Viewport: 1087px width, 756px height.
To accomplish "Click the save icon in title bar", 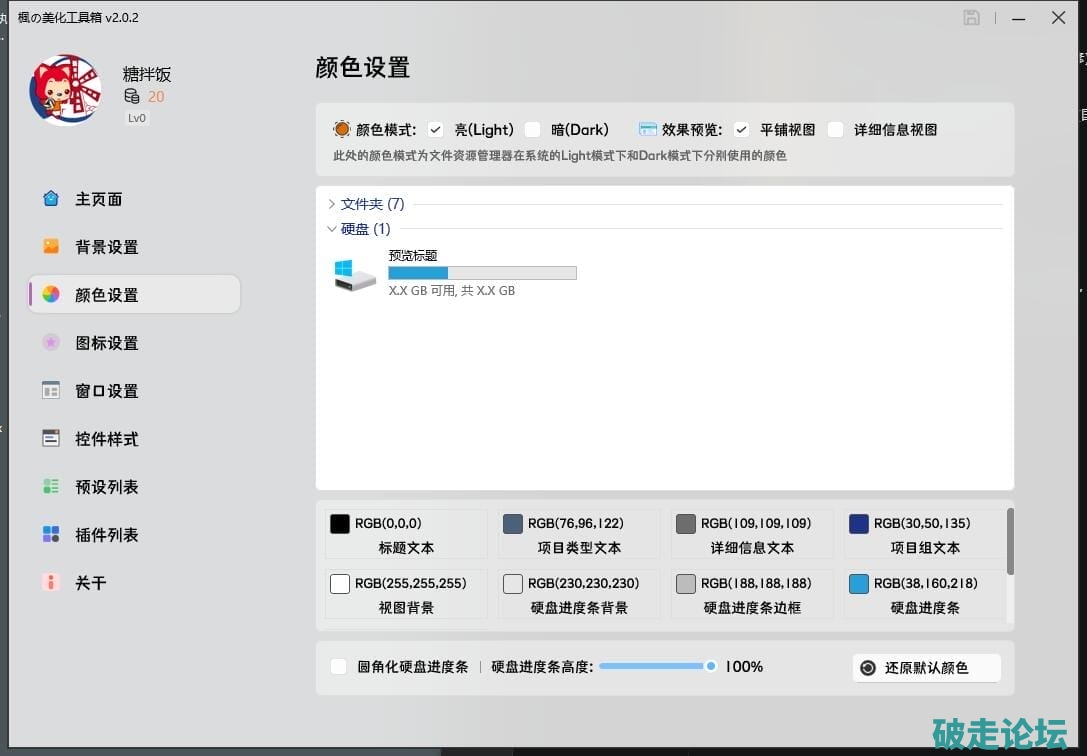I will point(971,18).
